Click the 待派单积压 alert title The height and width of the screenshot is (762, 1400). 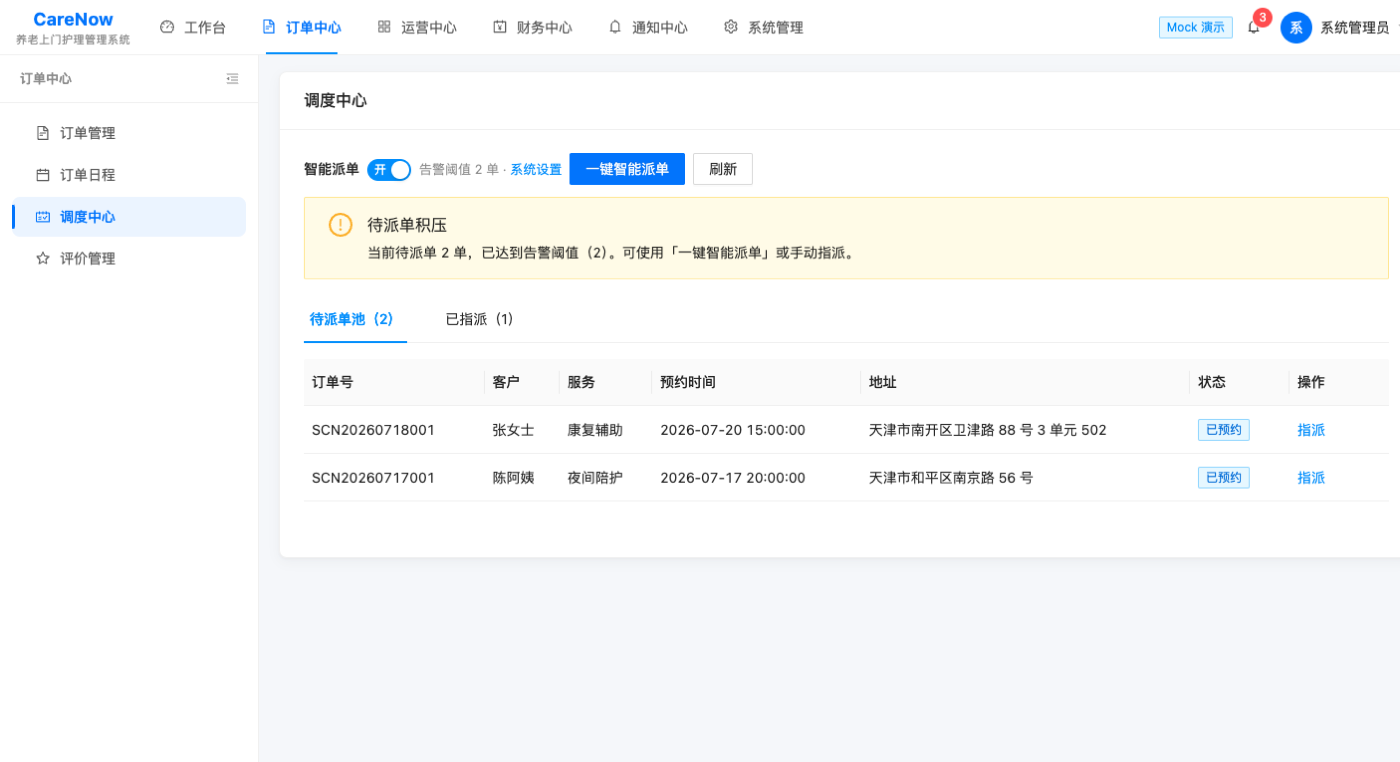(x=407, y=225)
